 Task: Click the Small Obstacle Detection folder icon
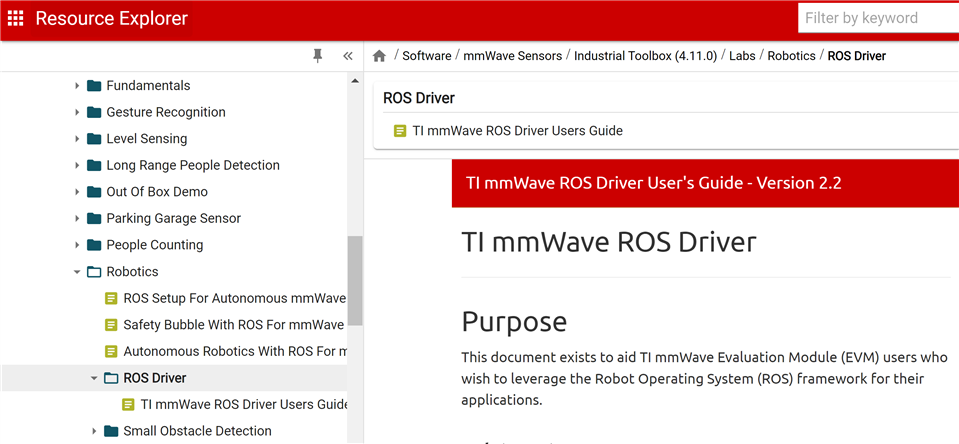111,431
